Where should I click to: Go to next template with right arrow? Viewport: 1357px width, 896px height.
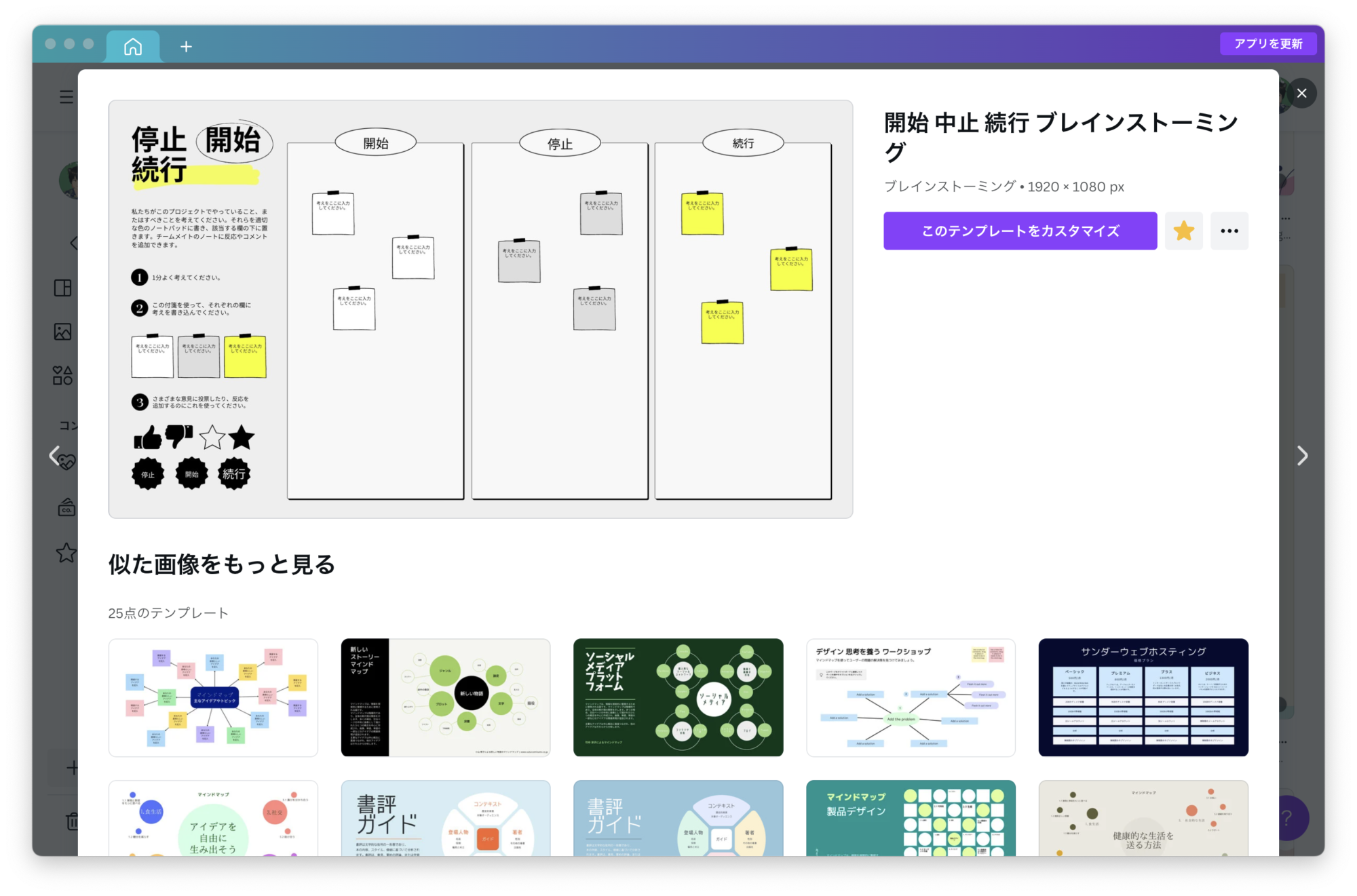coord(1302,455)
